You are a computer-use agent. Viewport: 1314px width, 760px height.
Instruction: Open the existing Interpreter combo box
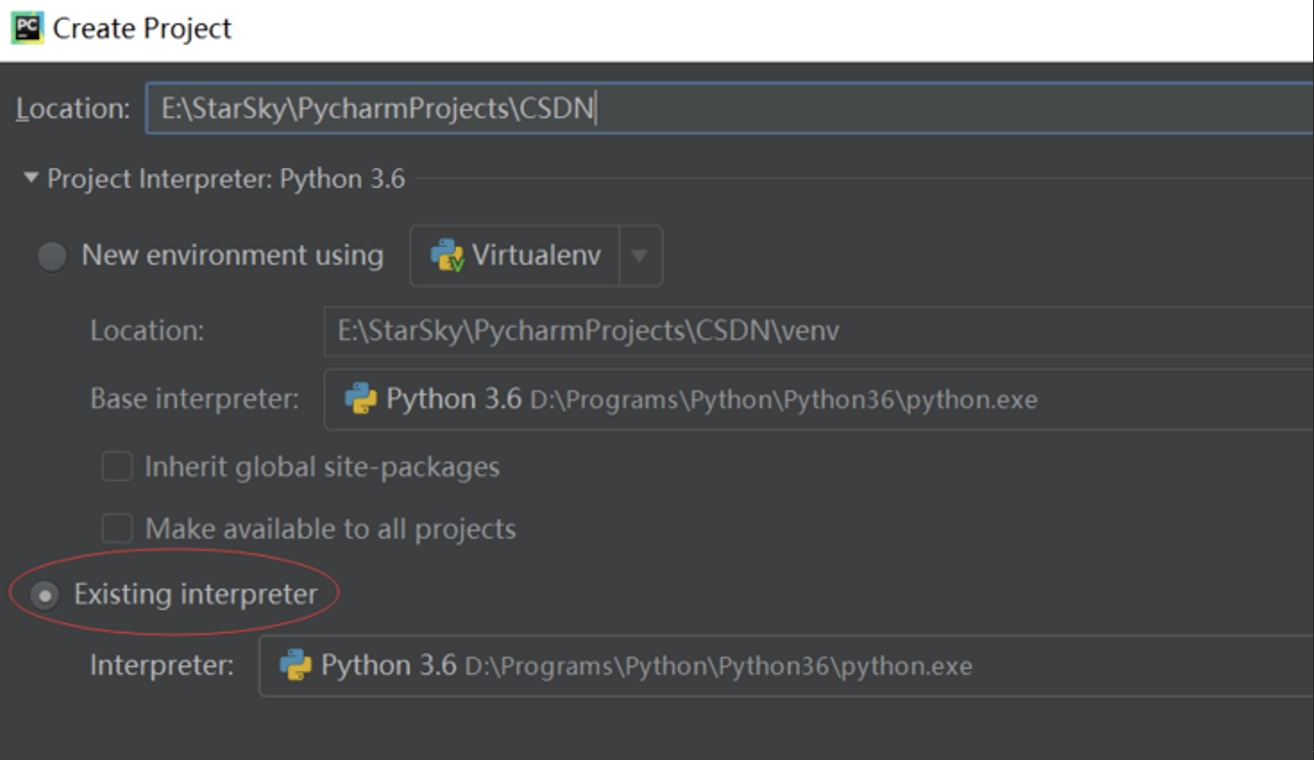(x=786, y=665)
